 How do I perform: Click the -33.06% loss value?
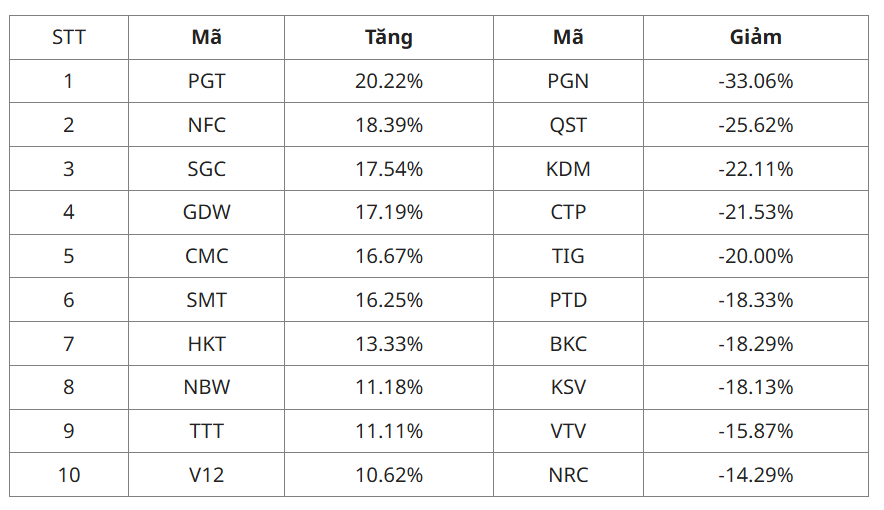coord(755,81)
